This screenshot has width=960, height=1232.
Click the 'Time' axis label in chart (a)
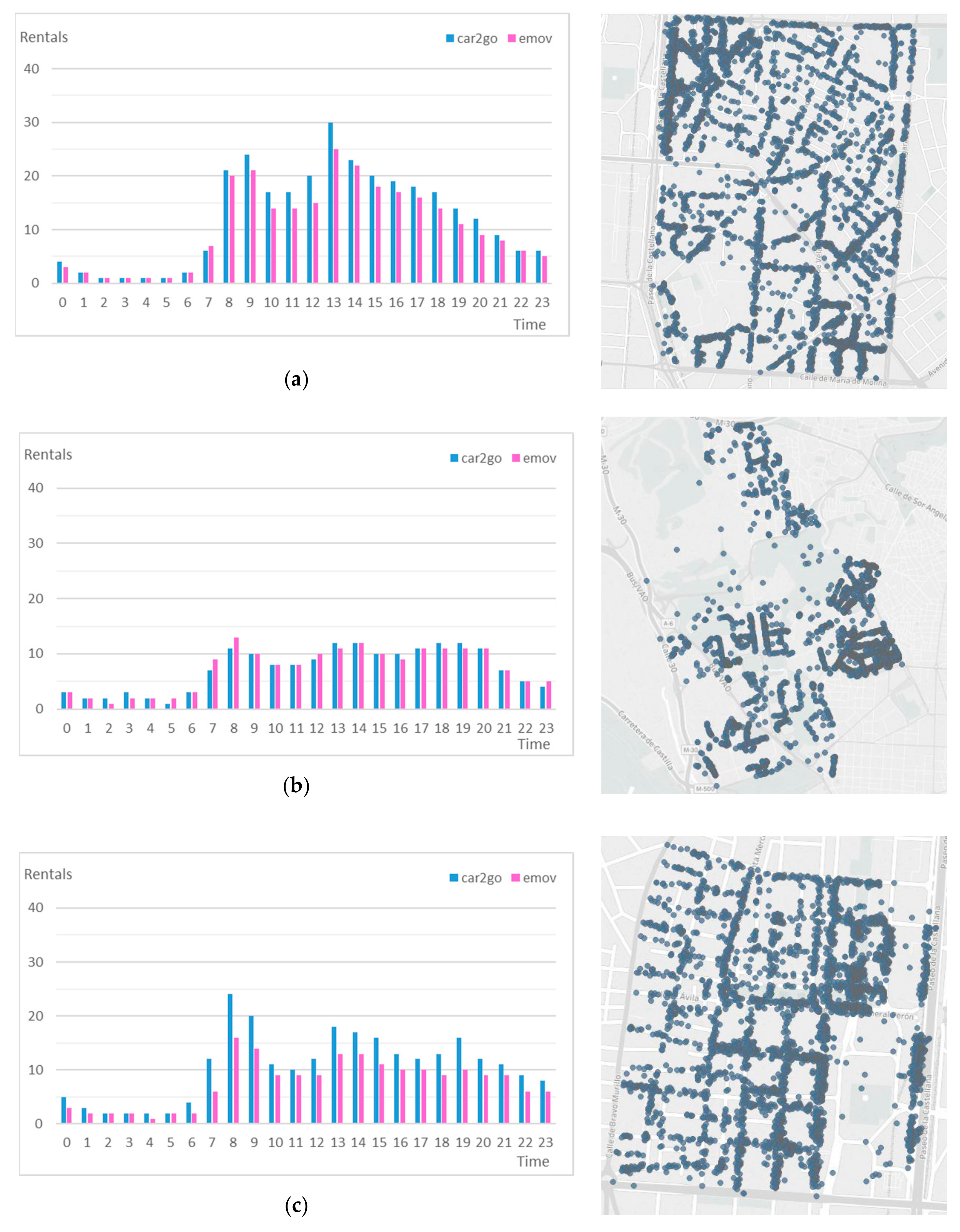(x=529, y=324)
